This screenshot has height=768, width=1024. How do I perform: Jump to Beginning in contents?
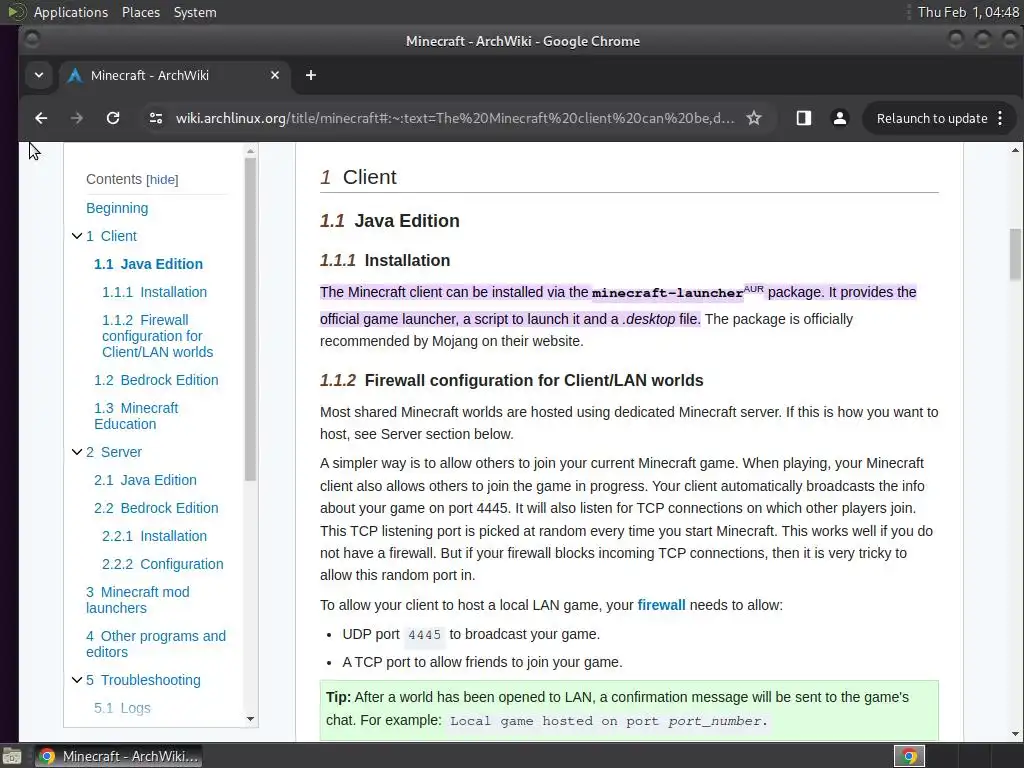pos(117,208)
